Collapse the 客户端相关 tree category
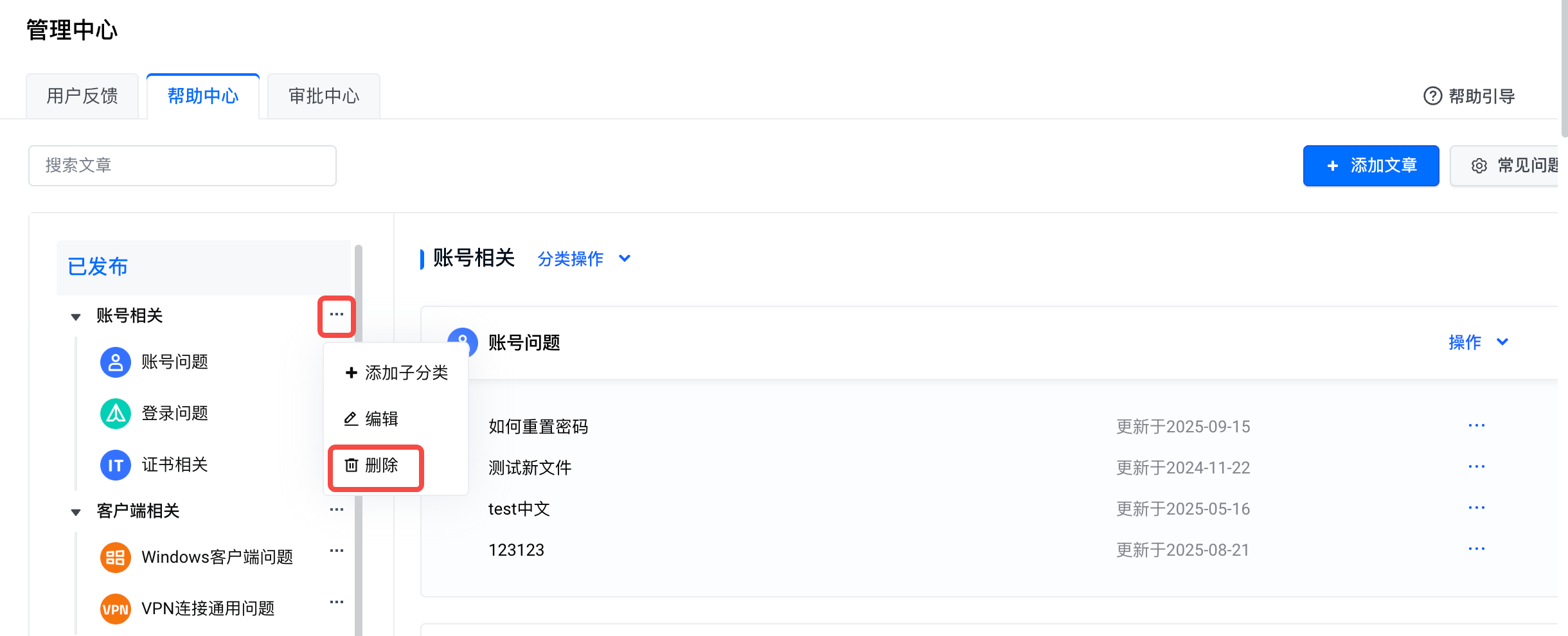Image resolution: width=1568 pixels, height=636 pixels. (x=76, y=512)
